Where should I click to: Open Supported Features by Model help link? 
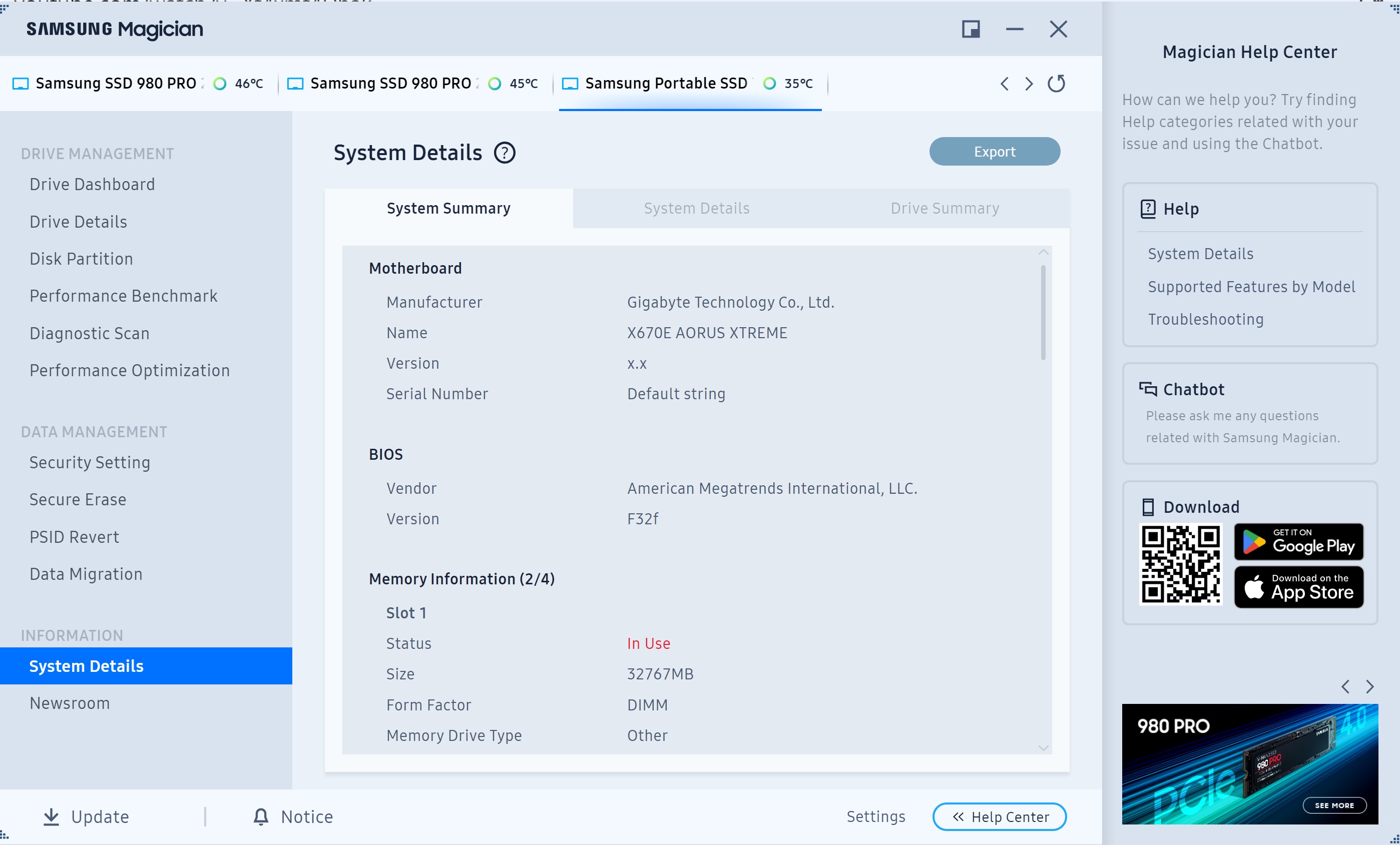pos(1251,287)
